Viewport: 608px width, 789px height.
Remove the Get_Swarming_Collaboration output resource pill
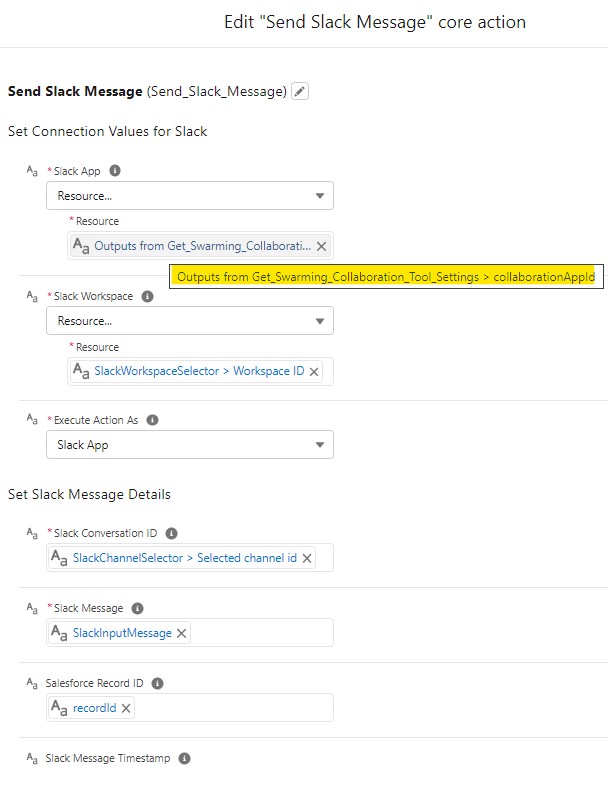click(x=321, y=246)
